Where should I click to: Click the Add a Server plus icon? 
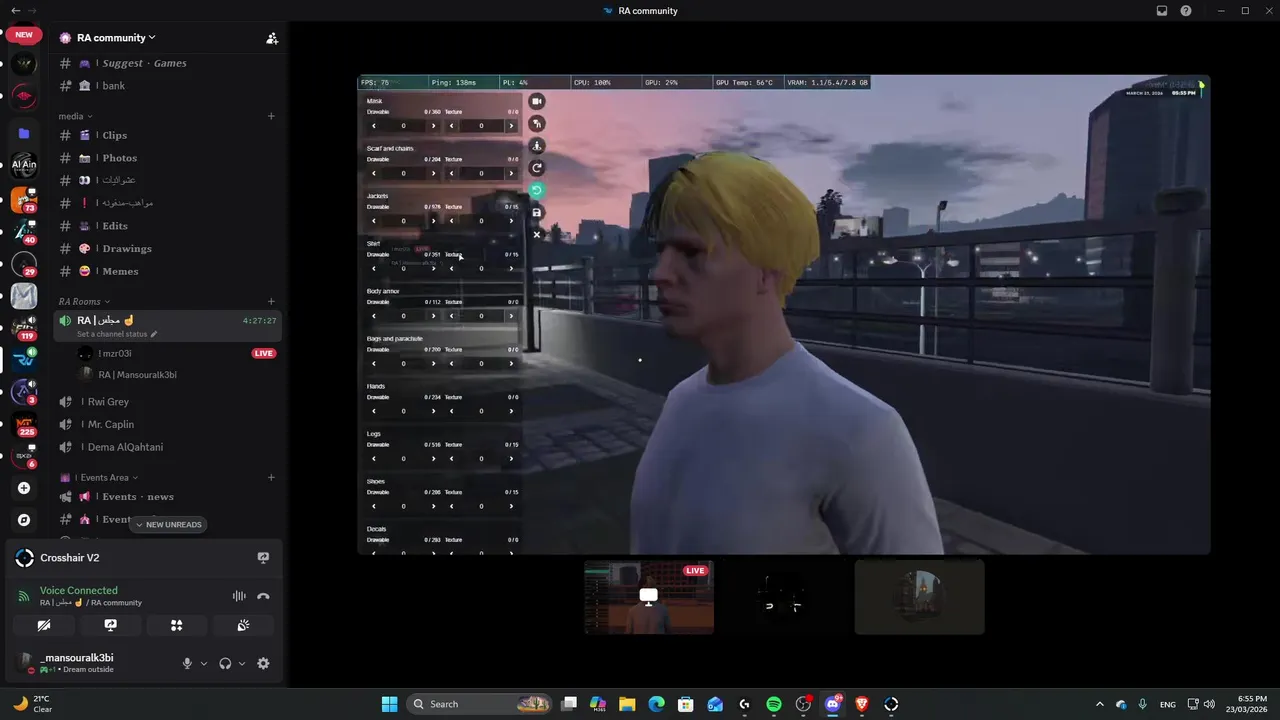pyautogui.click(x=24, y=488)
